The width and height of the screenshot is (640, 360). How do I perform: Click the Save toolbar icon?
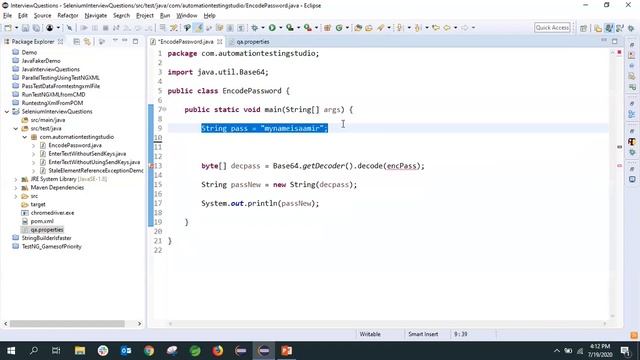coord(25,28)
